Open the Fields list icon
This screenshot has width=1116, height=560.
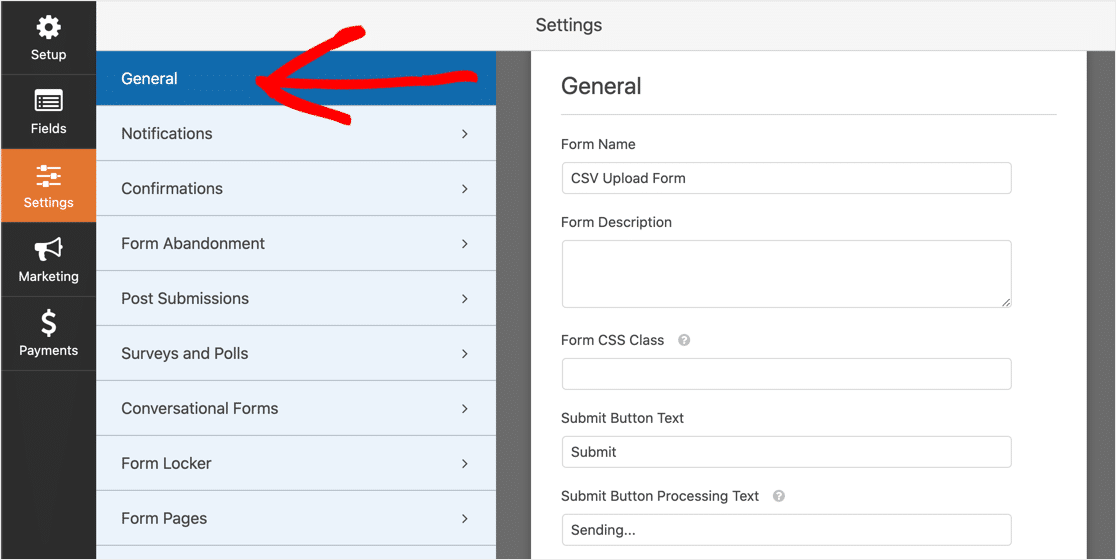[48, 102]
